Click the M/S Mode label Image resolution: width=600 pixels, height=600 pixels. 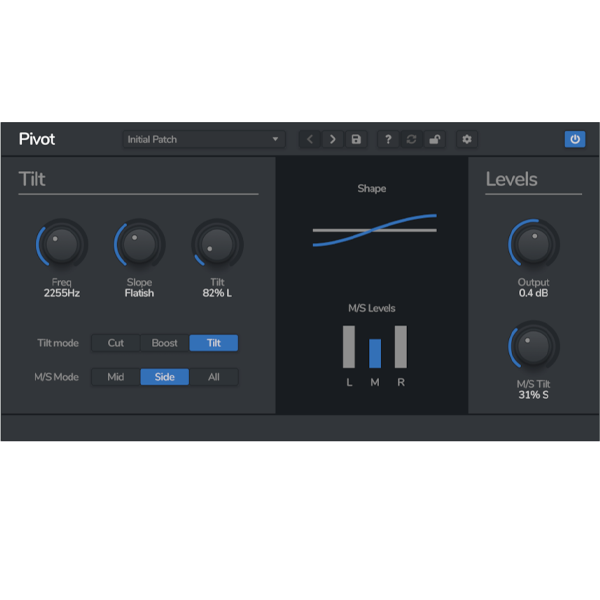pos(57,377)
